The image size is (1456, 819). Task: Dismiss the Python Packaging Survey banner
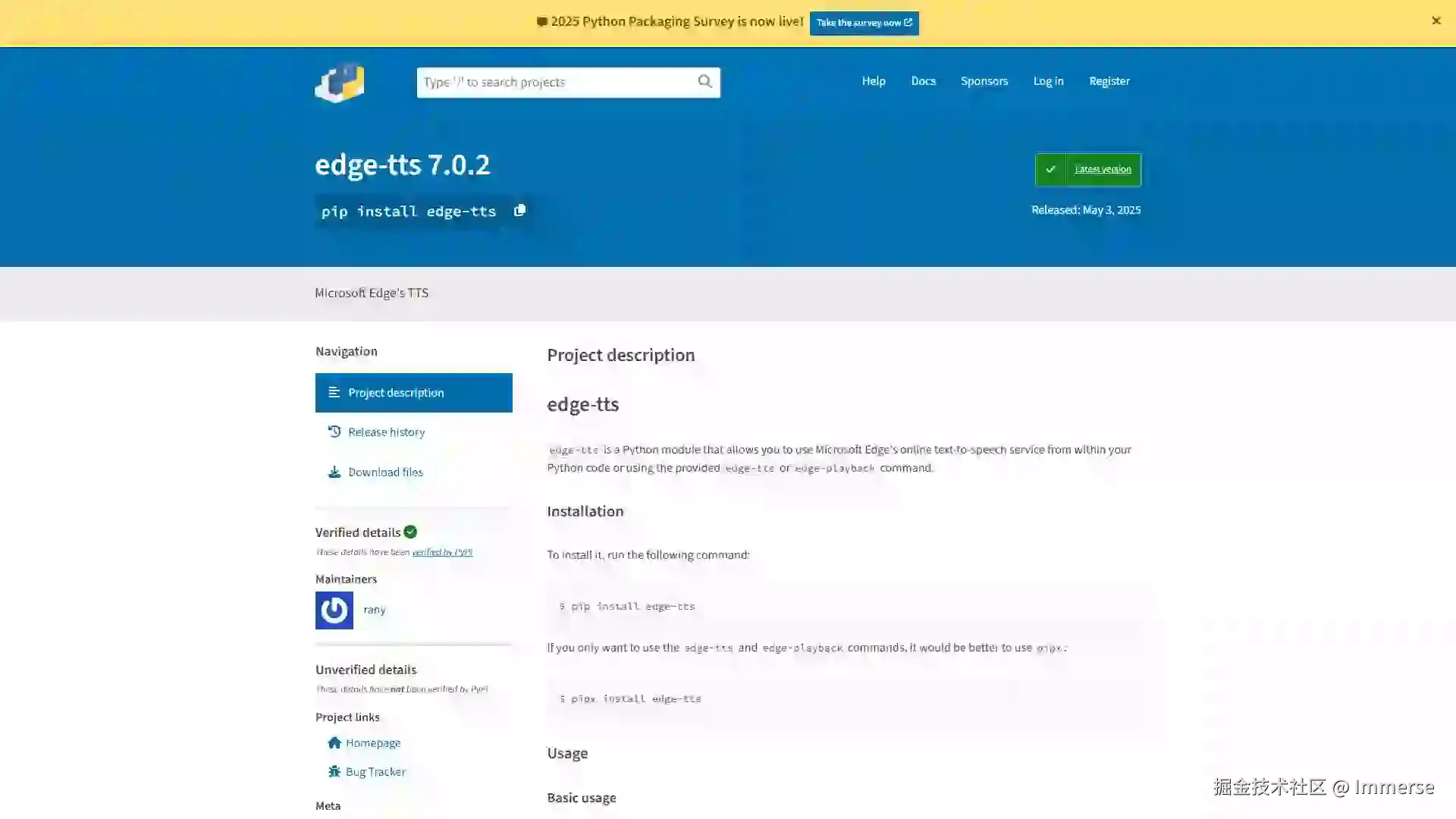1436,20
